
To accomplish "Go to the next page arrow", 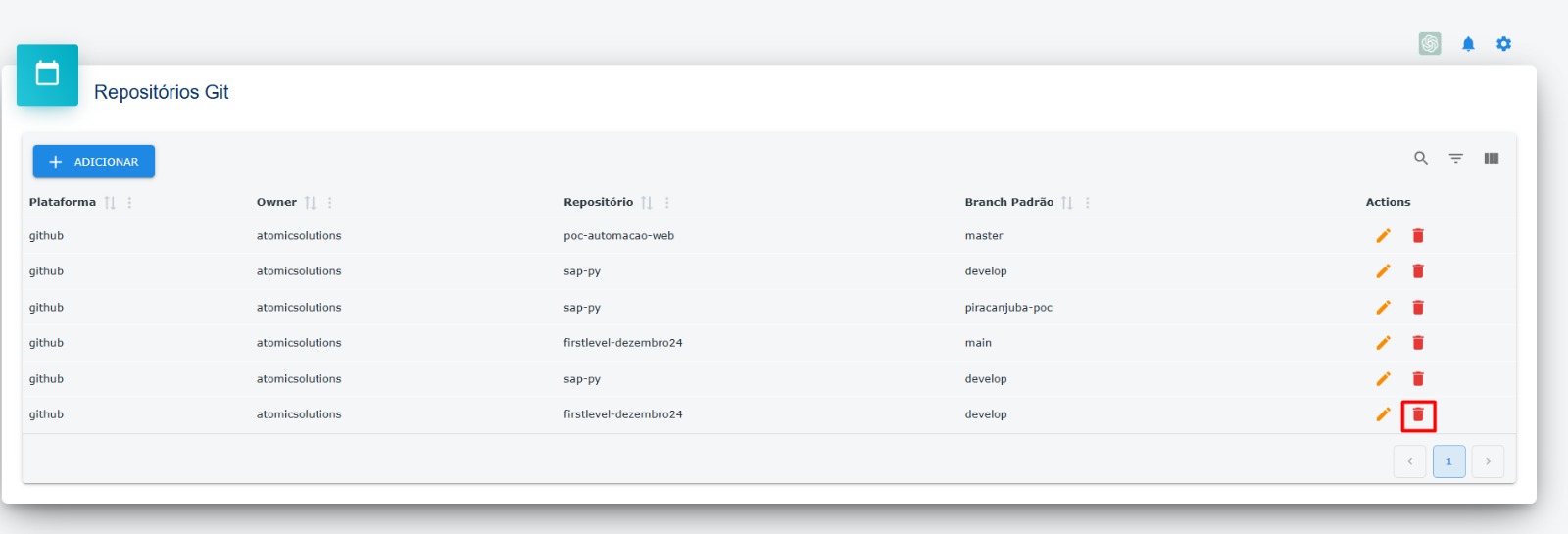I will pyautogui.click(x=1488, y=461).
